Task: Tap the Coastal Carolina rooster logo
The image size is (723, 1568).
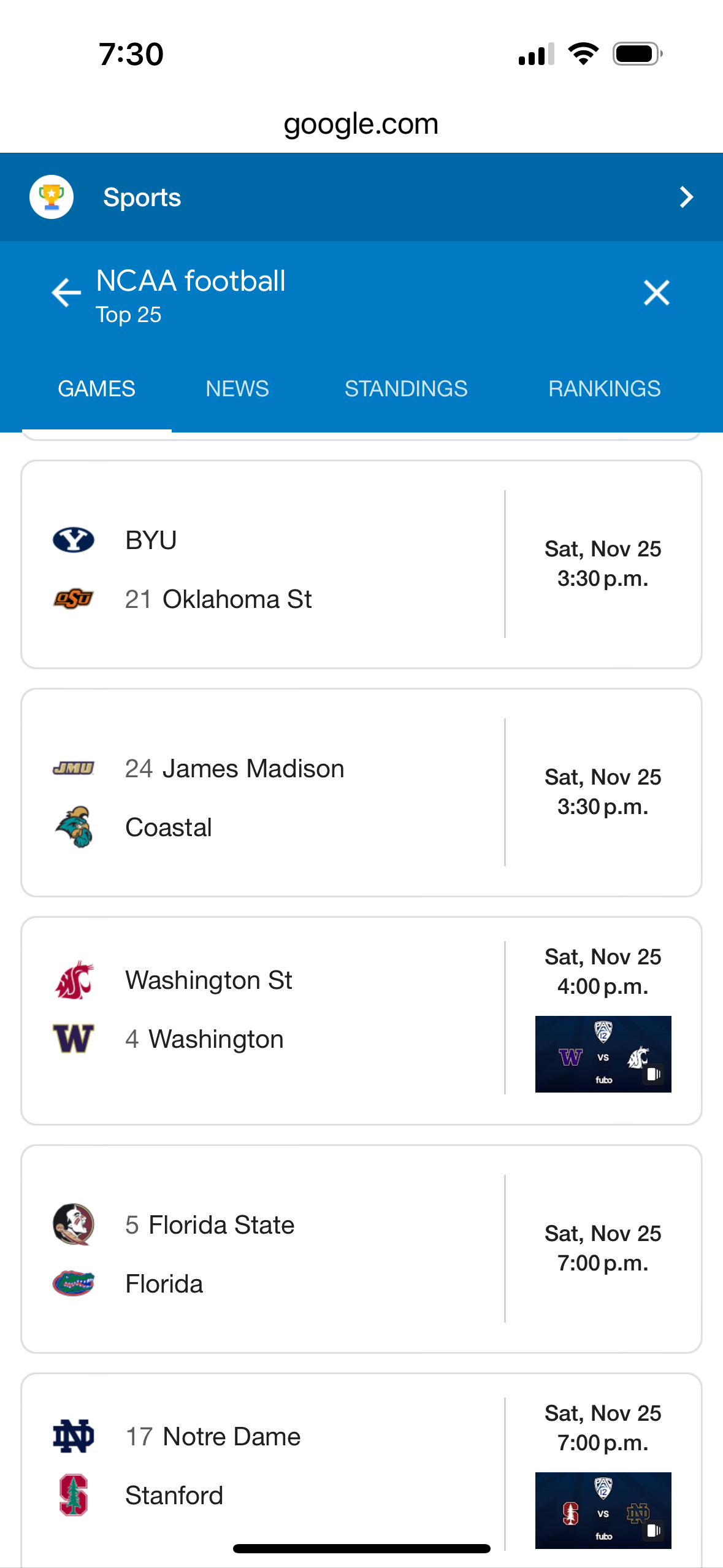Action: coord(74,827)
